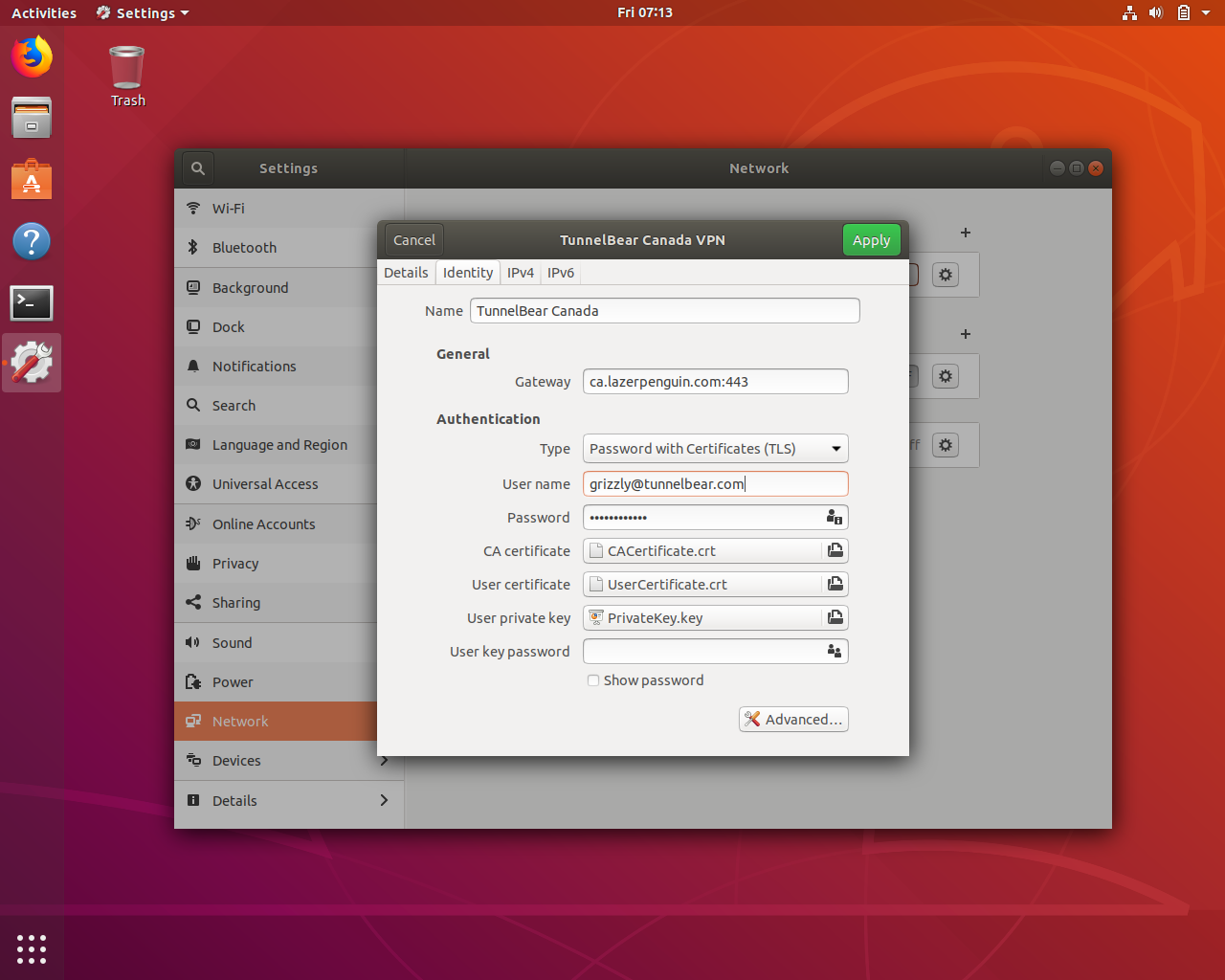Image resolution: width=1225 pixels, height=980 pixels.
Task: Open the bottom gear settings button
Action: point(946,445)
